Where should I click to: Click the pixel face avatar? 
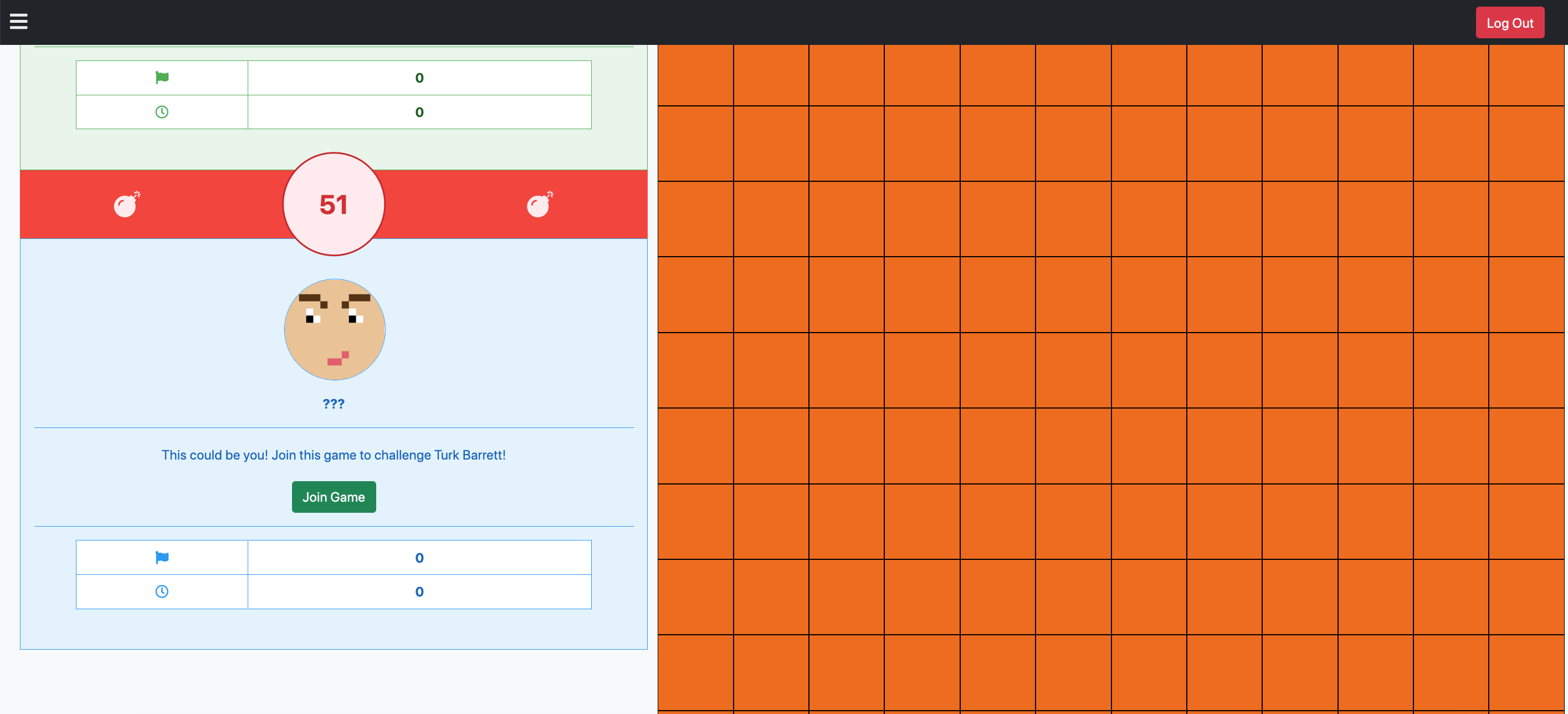[x=334, y=329]
